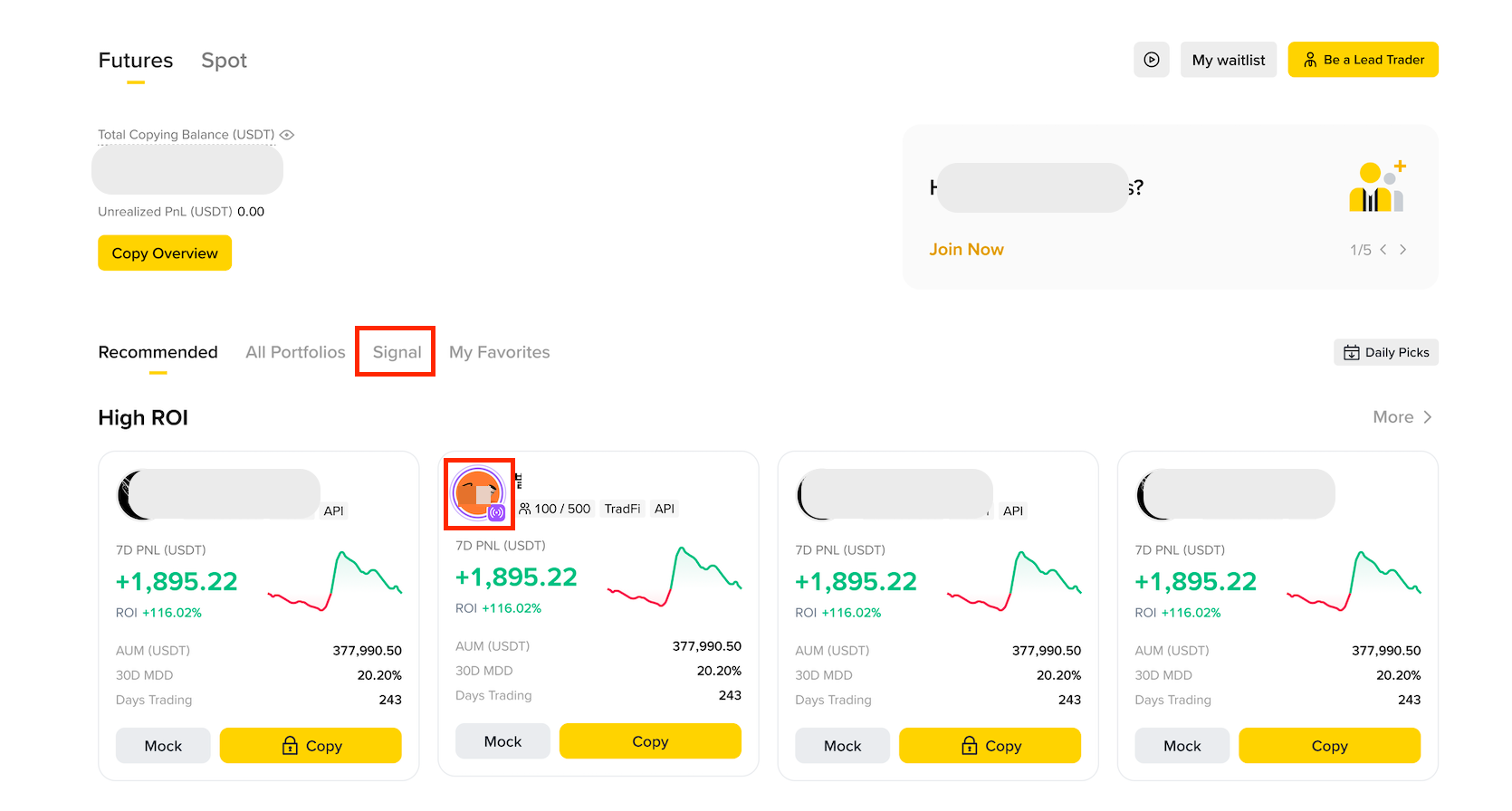Click the orange trader avatar with signal badge
Viewport: 1512px width, 811px height.
click(479, 493)
